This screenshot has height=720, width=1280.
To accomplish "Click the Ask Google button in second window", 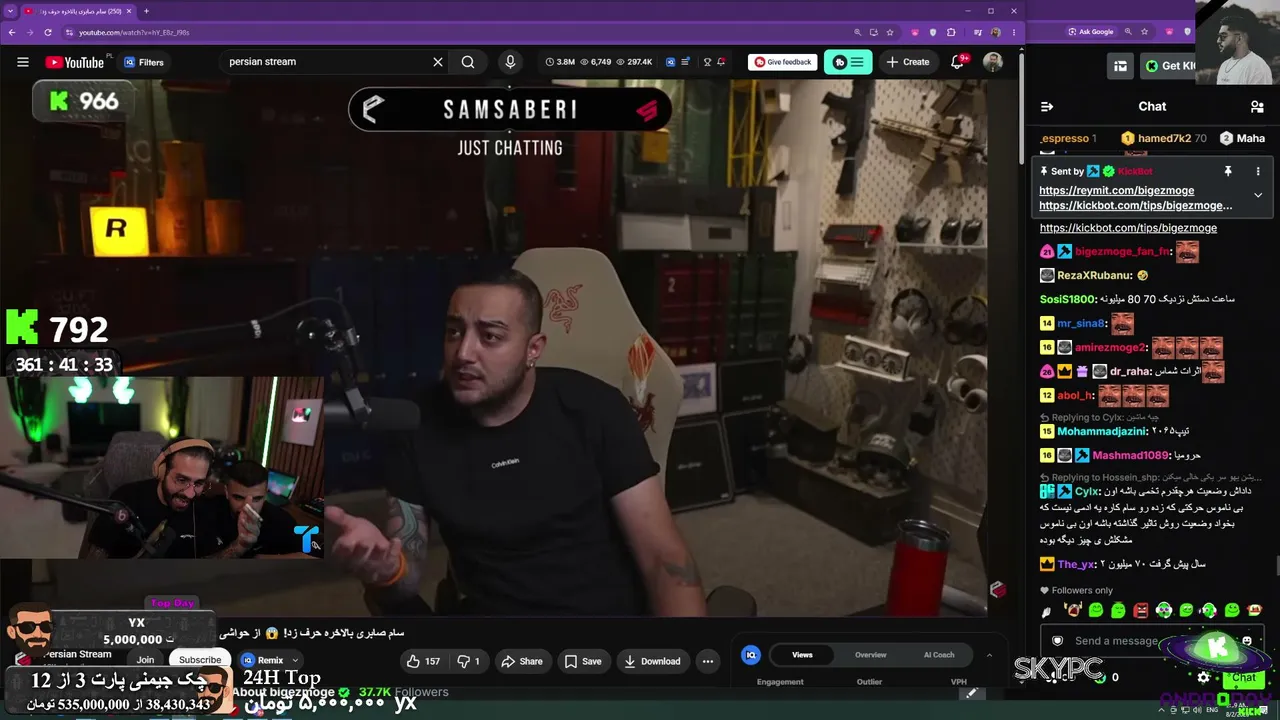I will tap(1090, 32).
